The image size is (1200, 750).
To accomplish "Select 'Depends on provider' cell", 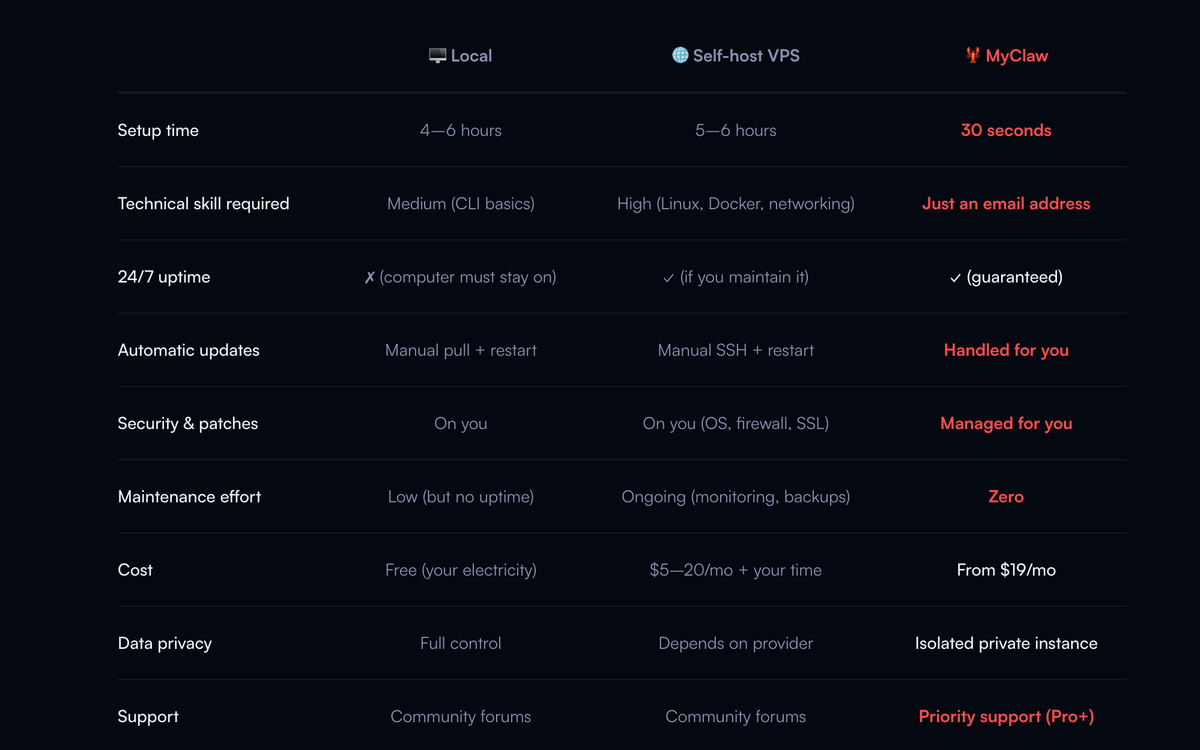I will coord(736,643).
